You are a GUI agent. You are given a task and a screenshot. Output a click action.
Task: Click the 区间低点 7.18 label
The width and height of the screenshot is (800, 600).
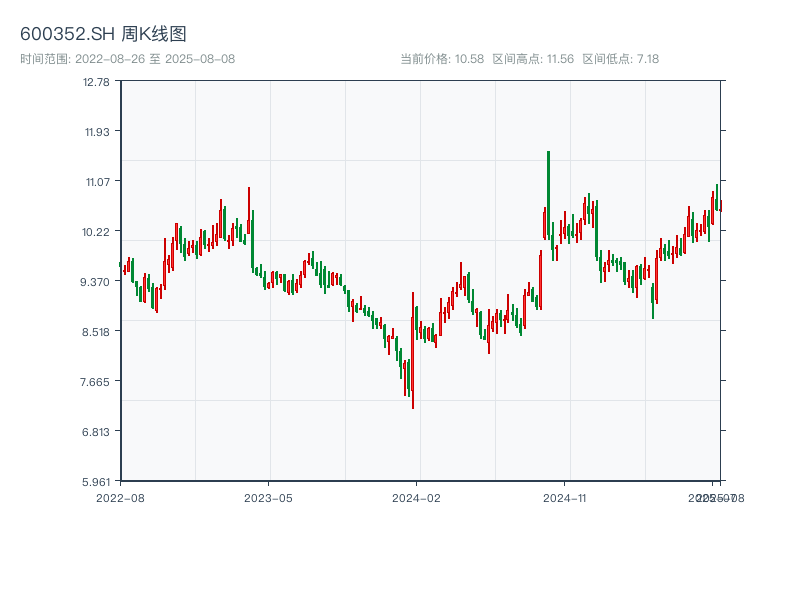[x=620, y=59]
